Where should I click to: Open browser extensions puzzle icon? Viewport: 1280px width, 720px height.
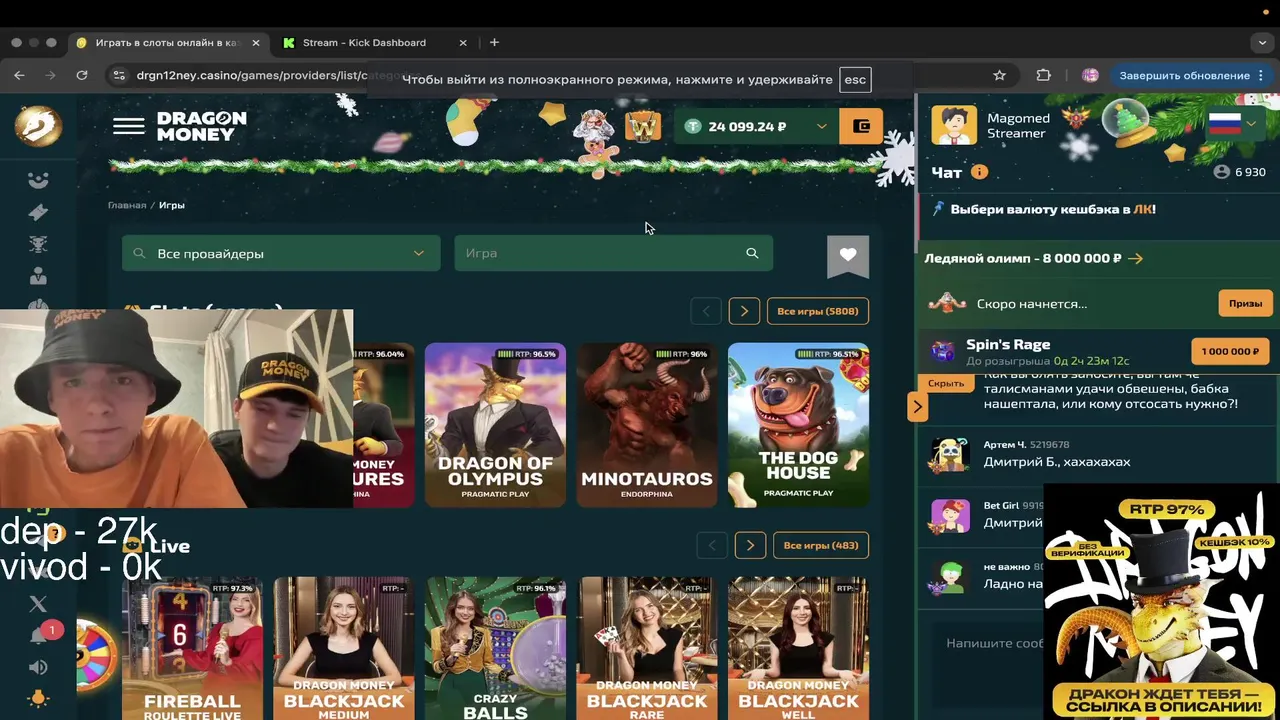[1043, 75]
